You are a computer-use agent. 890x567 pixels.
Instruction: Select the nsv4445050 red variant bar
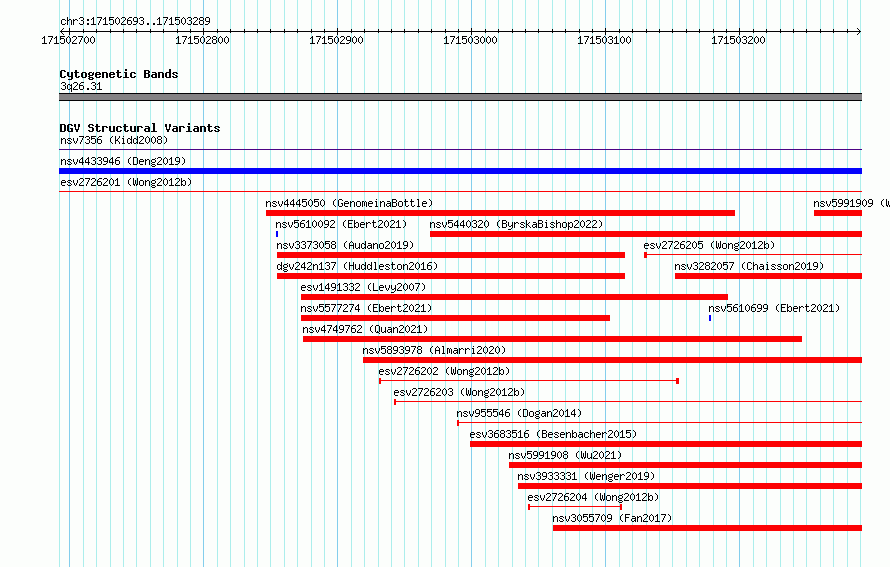tap(501, 213)
